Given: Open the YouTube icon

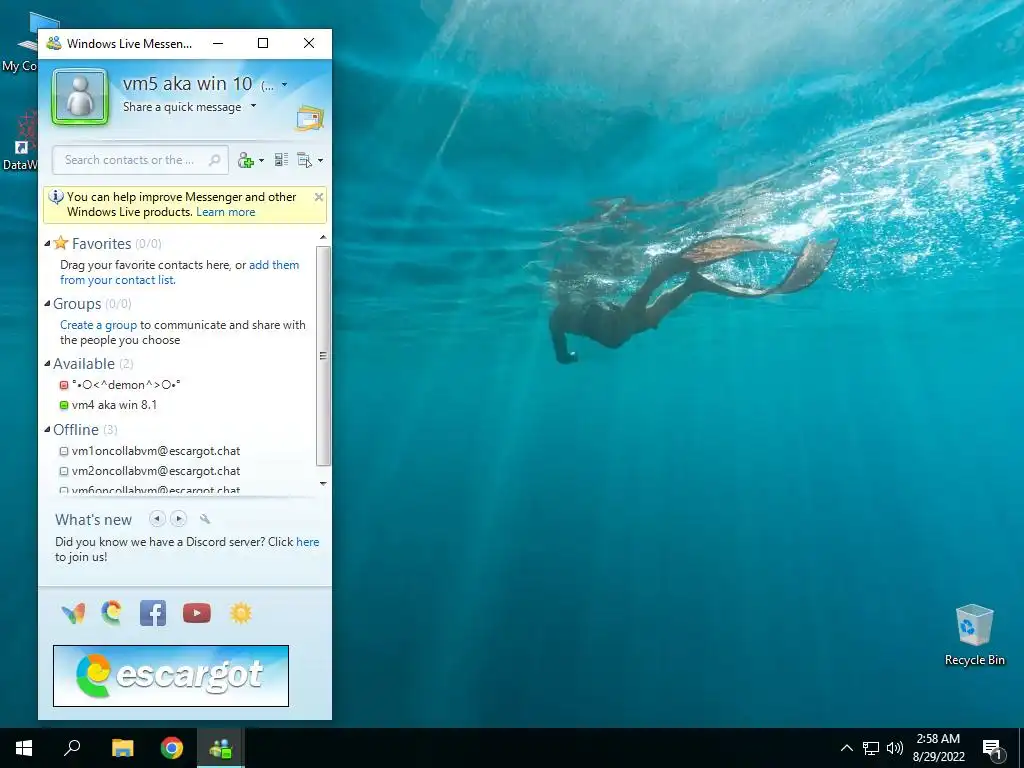Looking at the screenshot, I should pos(197,613).
